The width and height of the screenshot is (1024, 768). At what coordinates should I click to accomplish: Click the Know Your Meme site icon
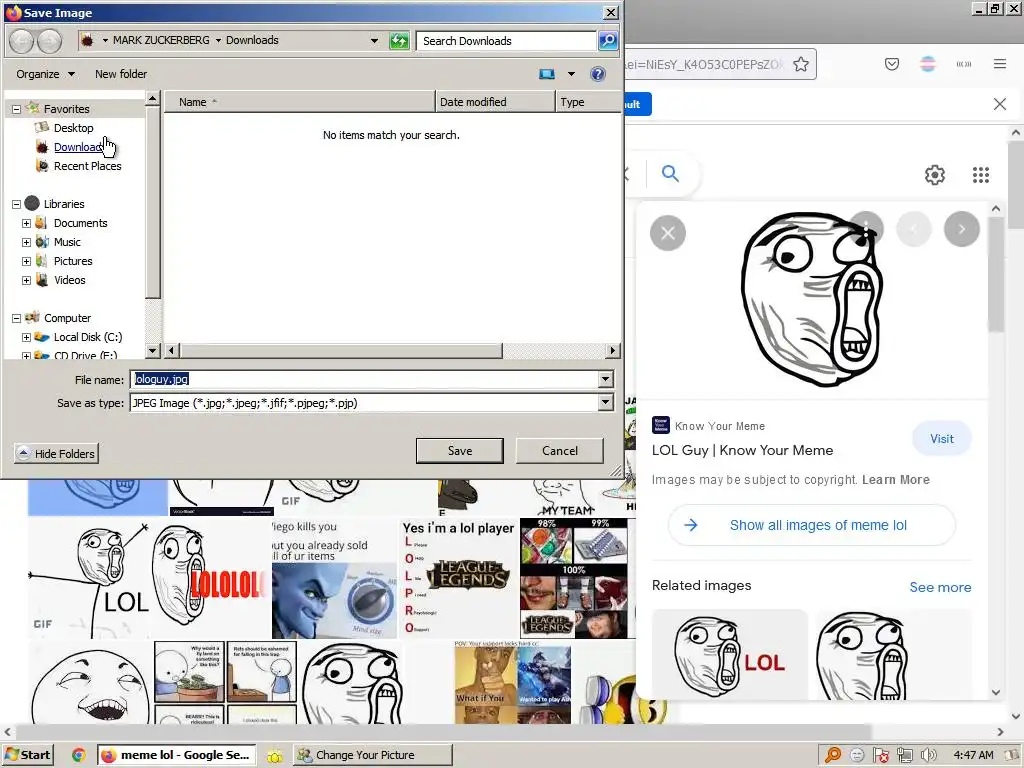pos(661,425)
